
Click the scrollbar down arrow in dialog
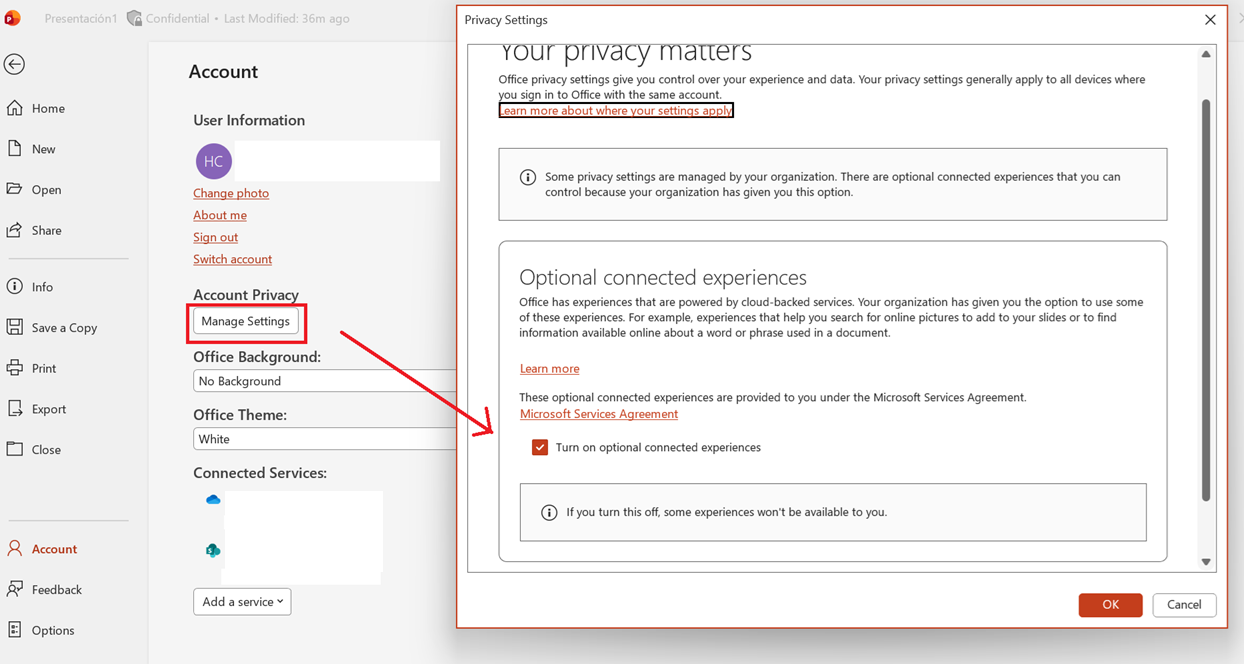pos(1206,562)
